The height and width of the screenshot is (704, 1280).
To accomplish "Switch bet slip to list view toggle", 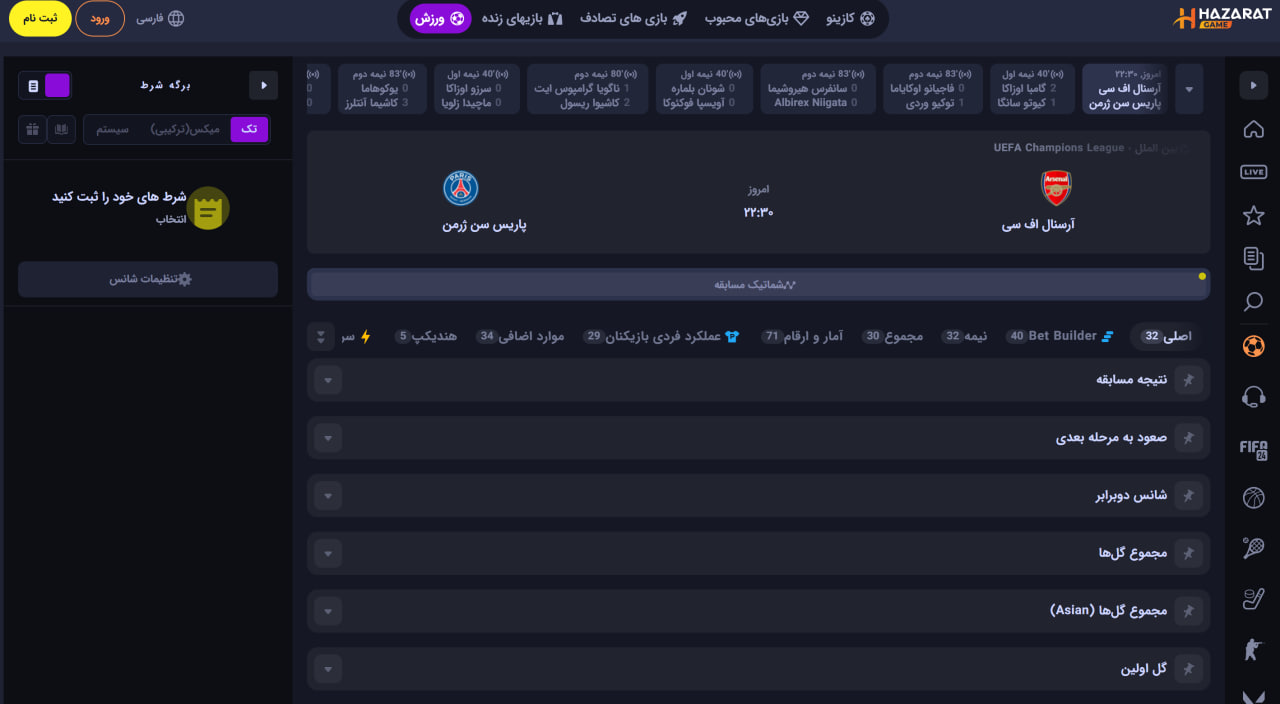I will point(33,86).
